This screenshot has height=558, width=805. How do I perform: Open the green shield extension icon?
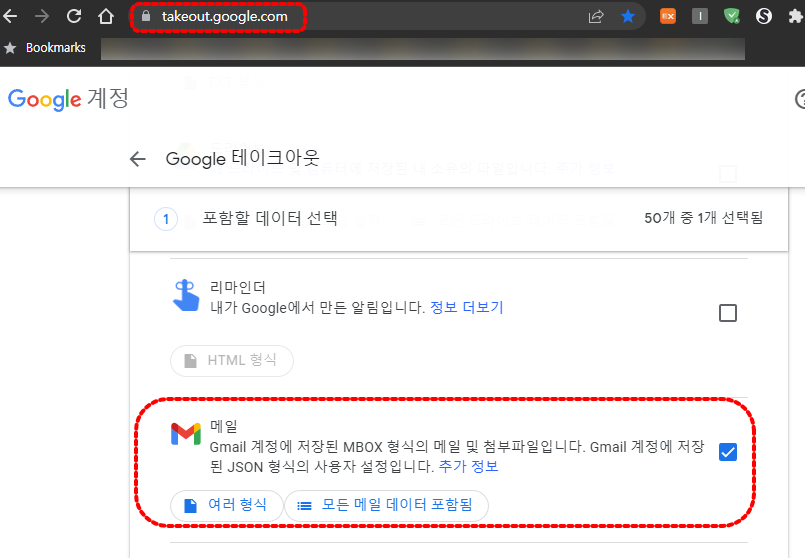[732, 16]
